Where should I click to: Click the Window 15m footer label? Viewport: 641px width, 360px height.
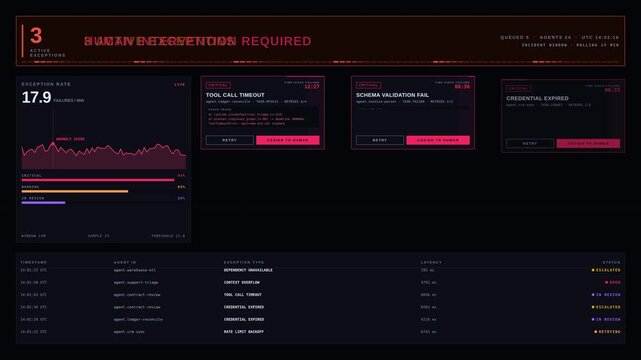(34, 236)
